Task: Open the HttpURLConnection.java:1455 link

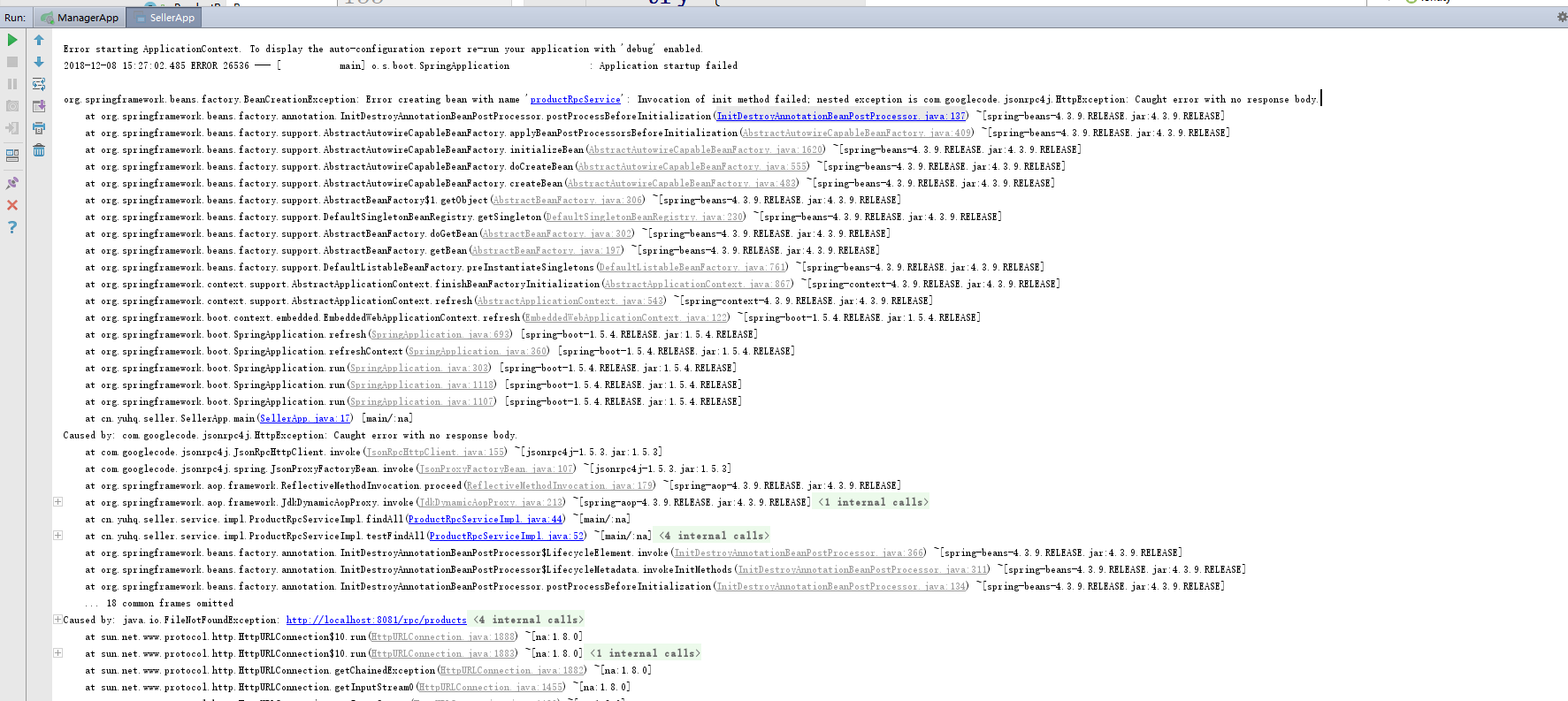Action: [491, 688]
